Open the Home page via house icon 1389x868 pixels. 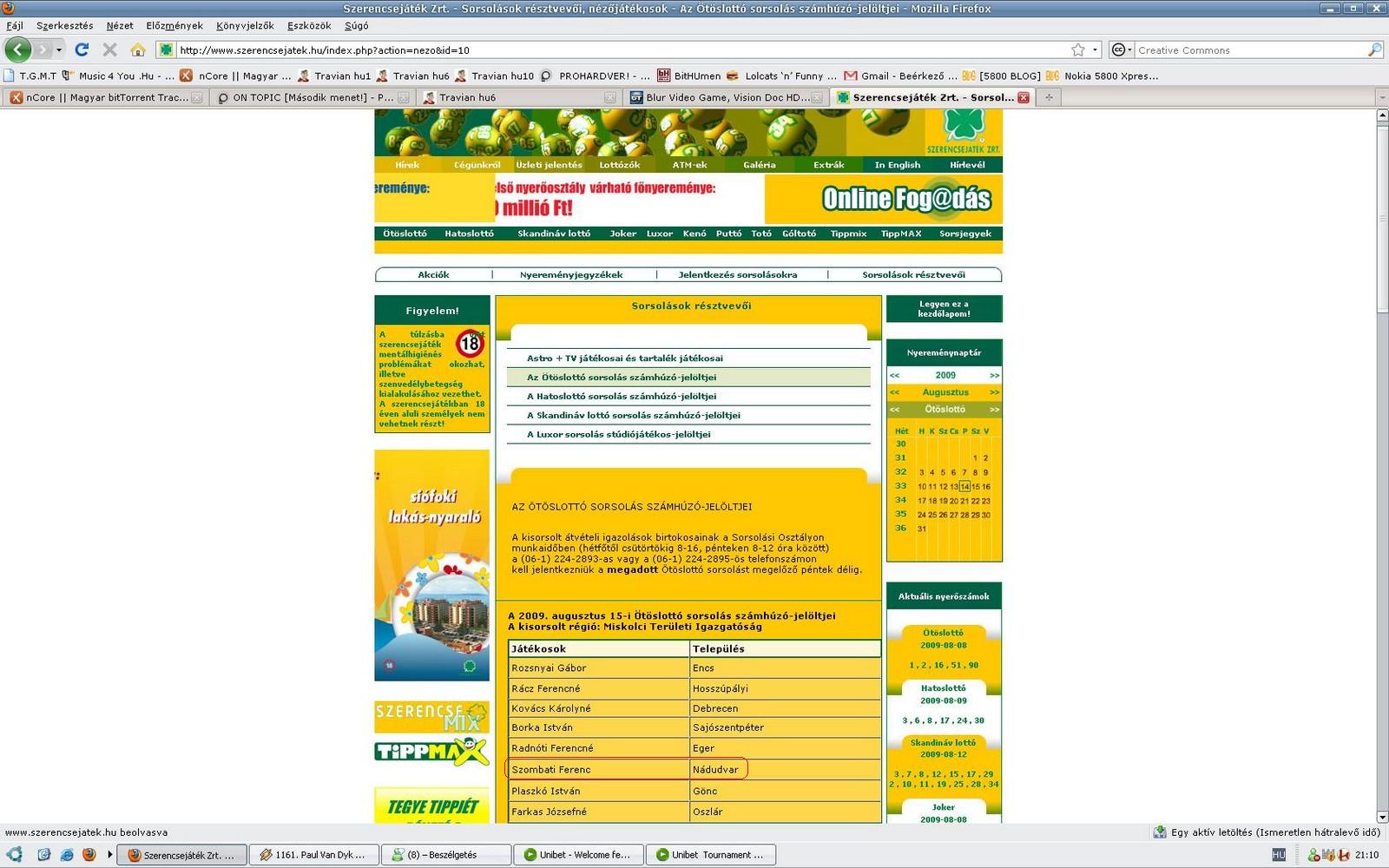point(137,49)
